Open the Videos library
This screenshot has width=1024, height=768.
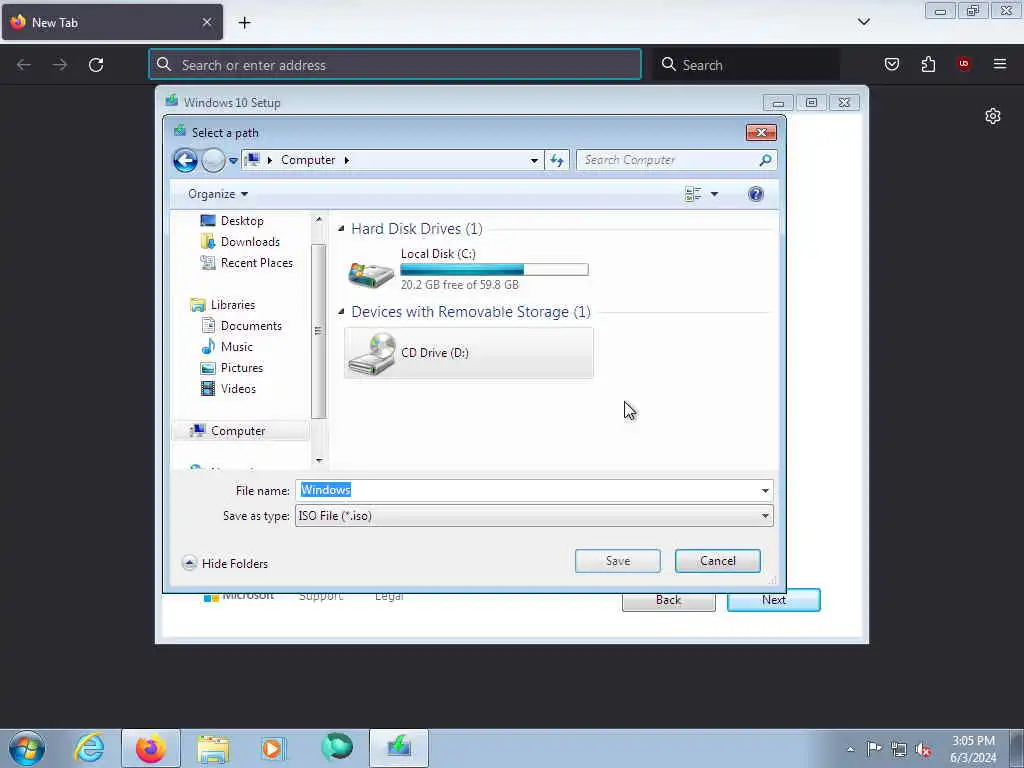228,389
